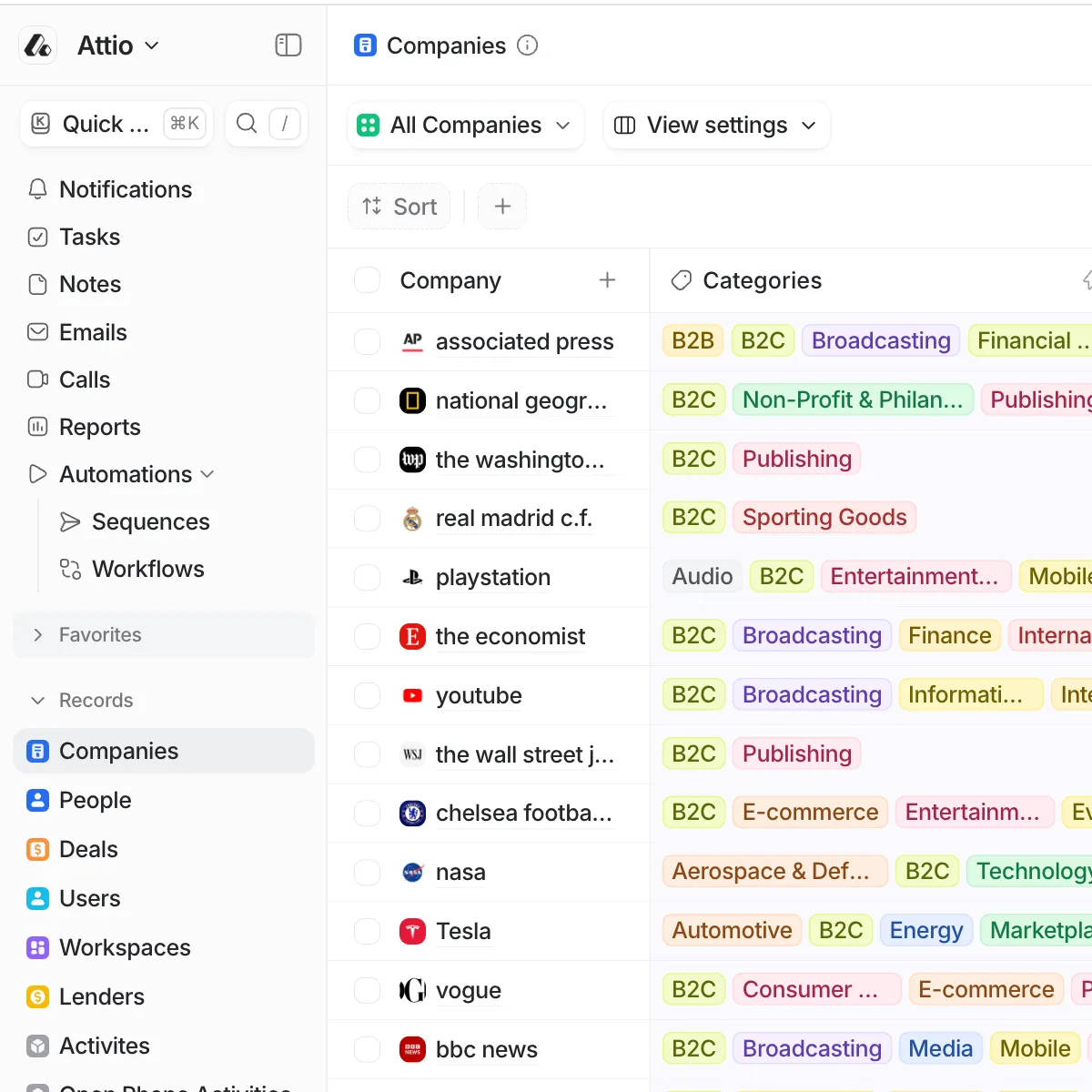The height and width of the screenshot is (1092, 1092).
Task: Collapse the Automations chevron
Action: click(x=207, y=474)
